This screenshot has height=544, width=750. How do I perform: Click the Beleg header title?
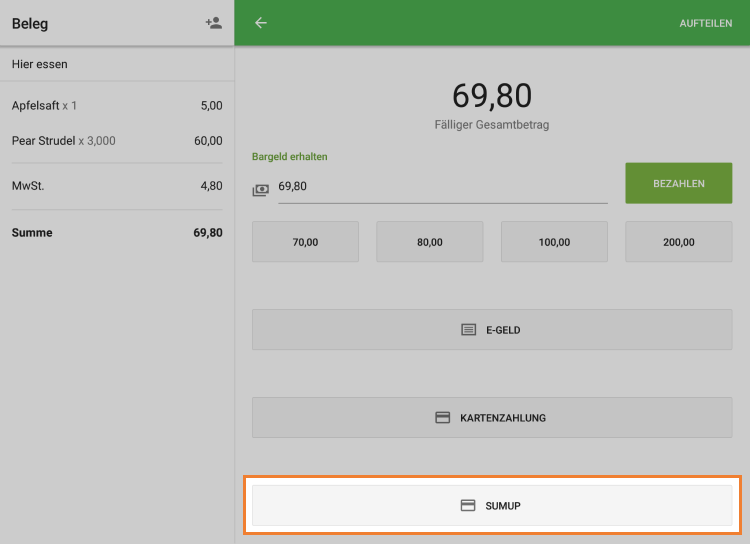(30, 24)
